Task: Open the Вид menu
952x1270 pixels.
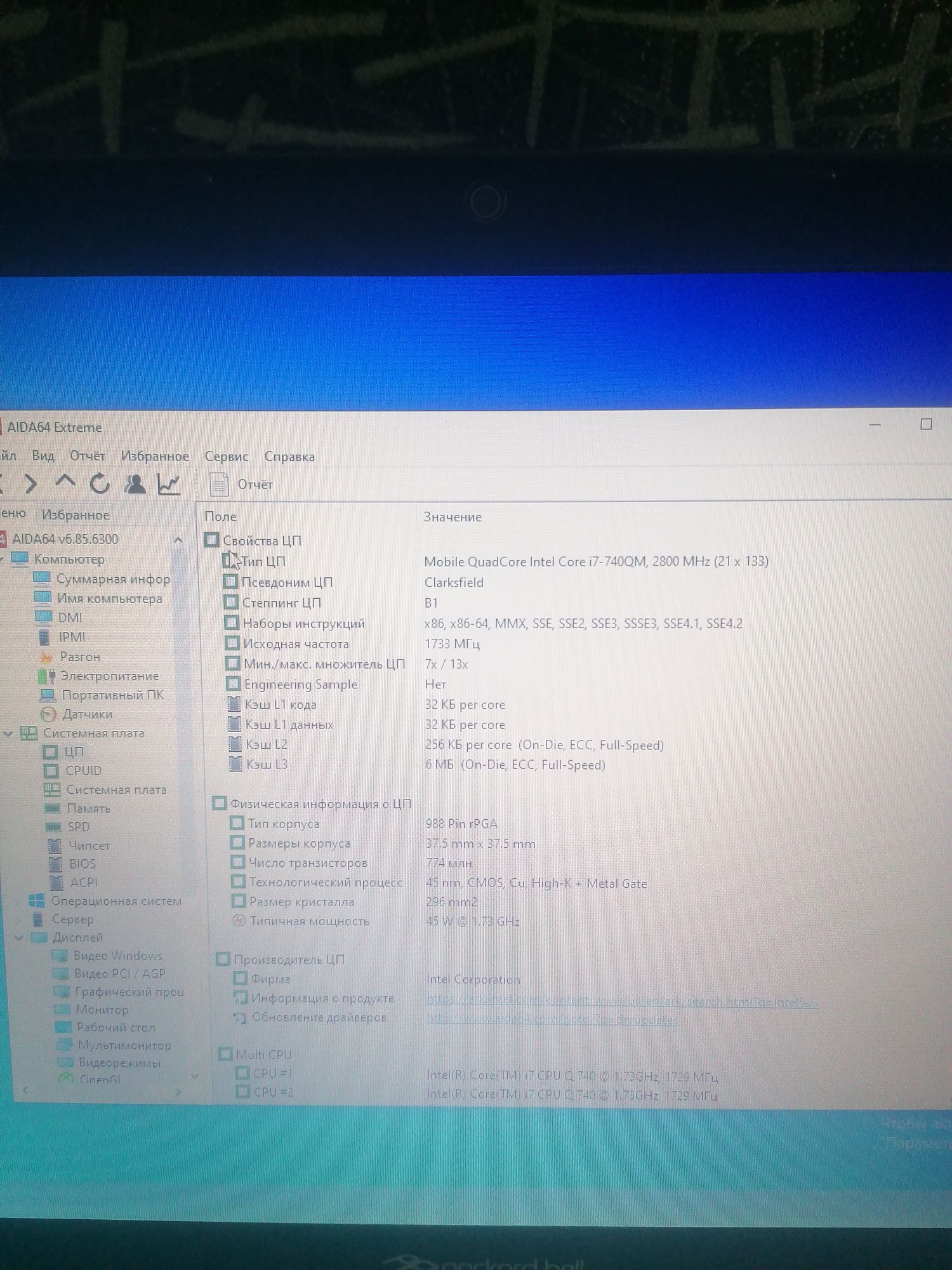Action: [43, 456]
